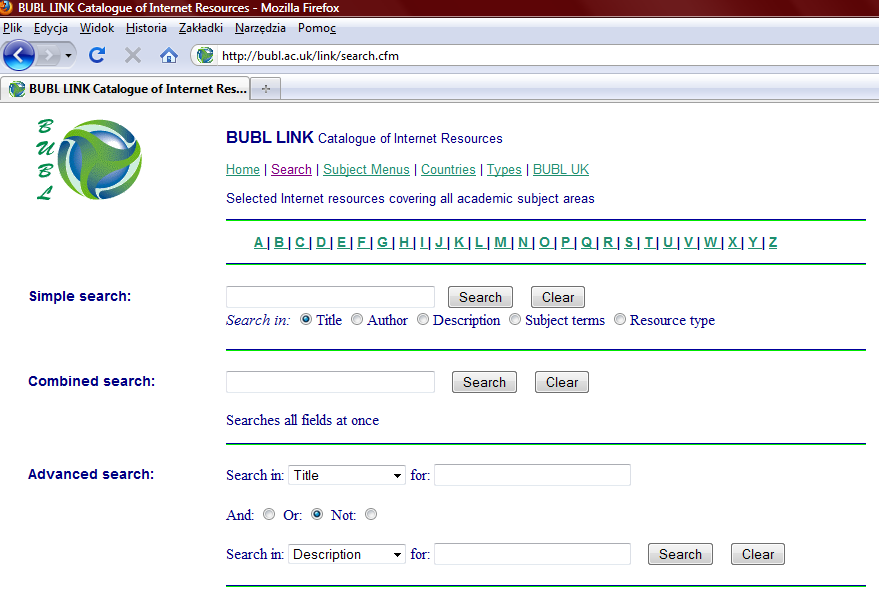This screenshot has height=591, width=879.
Task: Click the site globe icon in address bar
Action: click(x=205, y=55)
